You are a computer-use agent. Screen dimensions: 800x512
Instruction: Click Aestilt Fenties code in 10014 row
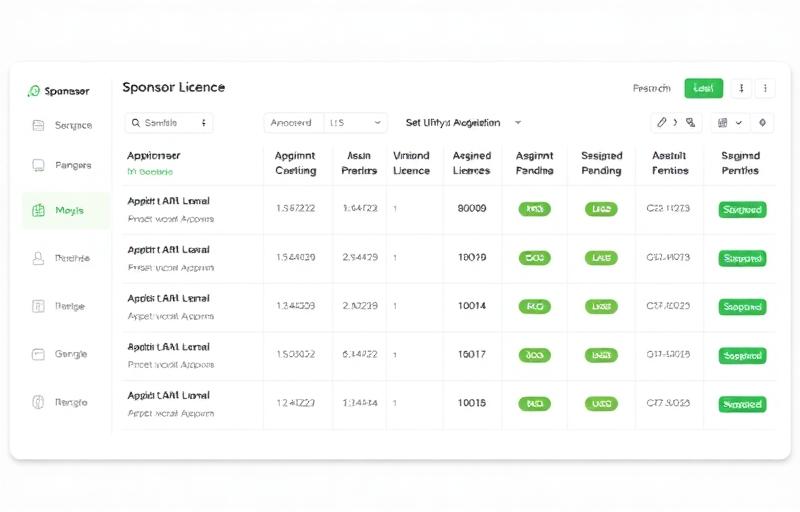(x=668, y=306)
